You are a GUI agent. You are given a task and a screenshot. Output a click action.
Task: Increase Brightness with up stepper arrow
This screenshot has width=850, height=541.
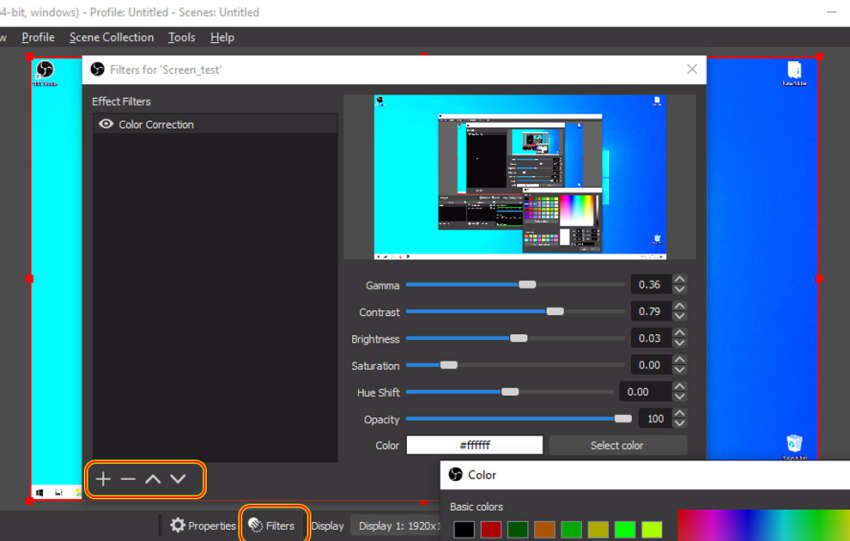point(679,333)
